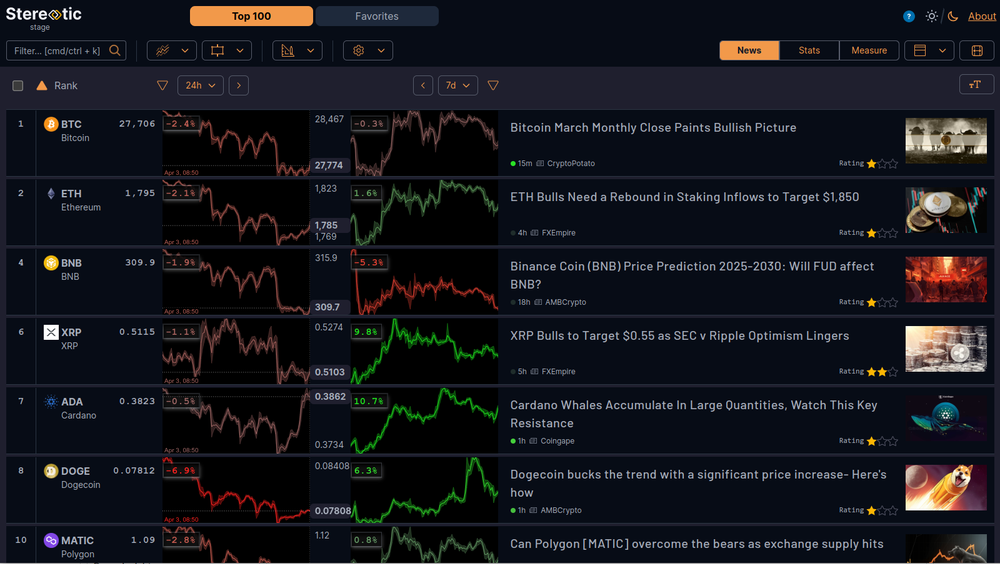The height and width of the screenshot is (564, 1000).
Task: Click the Cardano ADA coin icon
Action: click(x=51, y=402)
